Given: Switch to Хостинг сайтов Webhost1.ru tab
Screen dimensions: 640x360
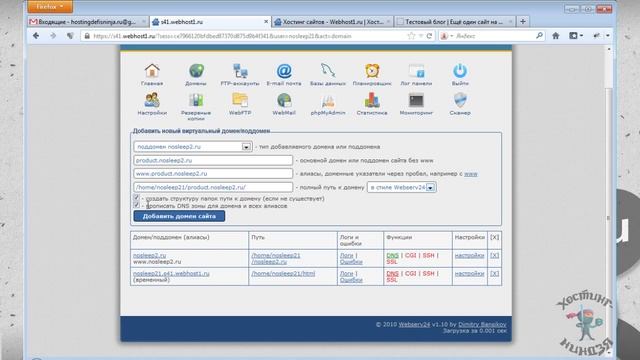Looking at the screenshot, I should 333,22.
